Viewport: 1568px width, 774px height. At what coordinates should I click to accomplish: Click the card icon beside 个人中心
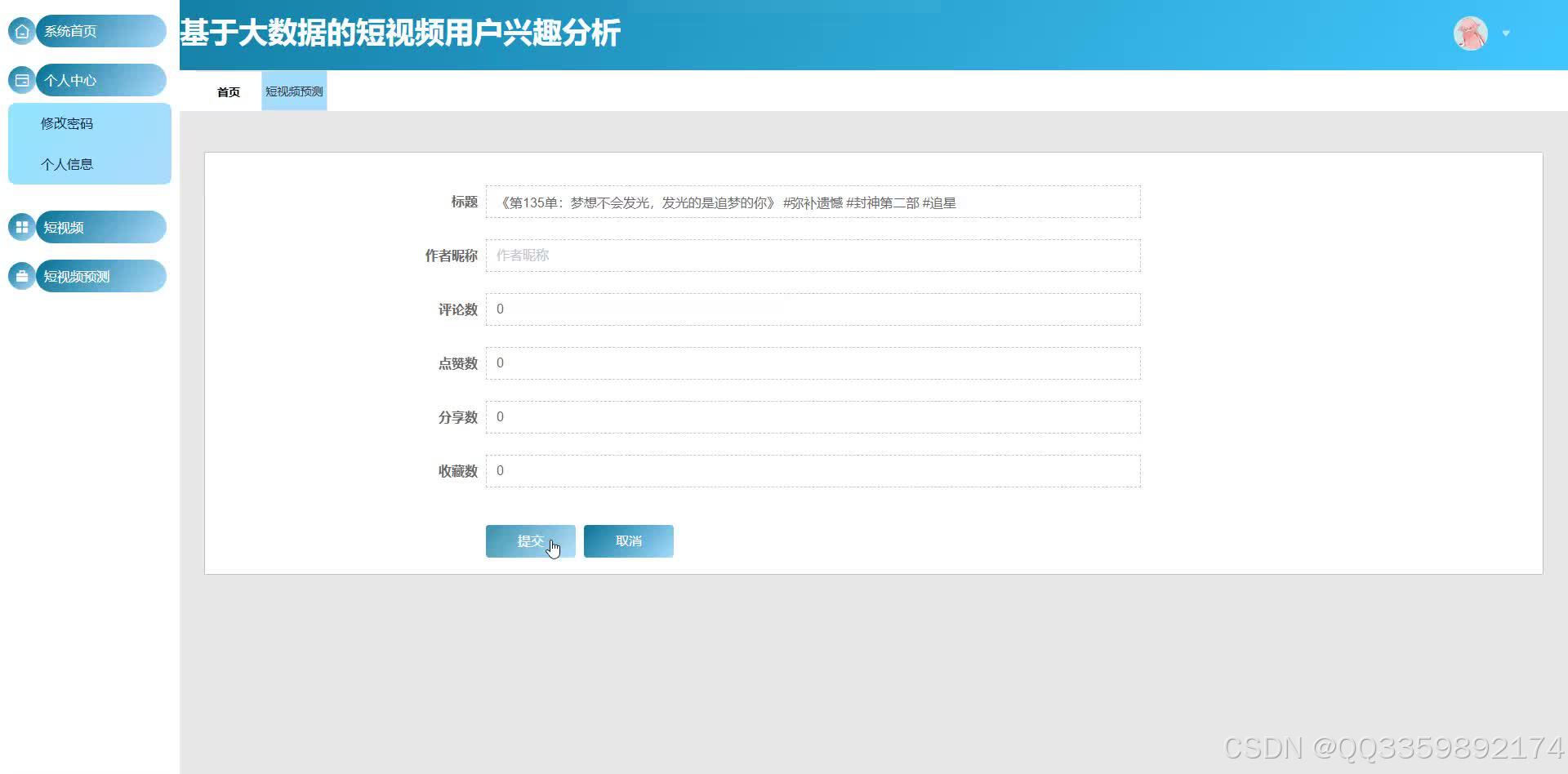pos(22,80)
